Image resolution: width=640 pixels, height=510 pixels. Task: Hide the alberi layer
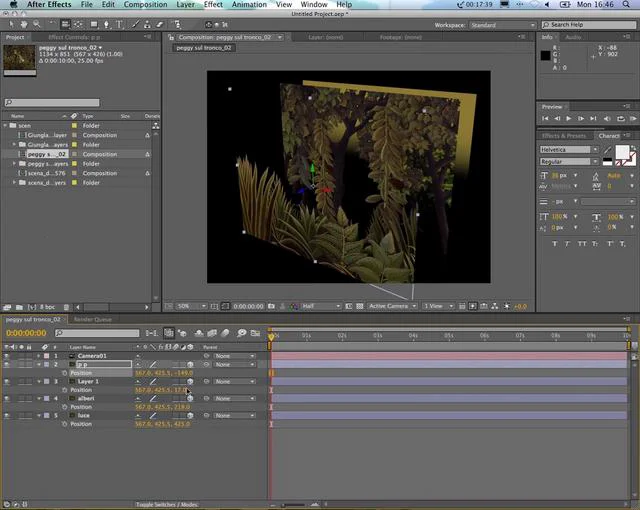point(7,398)
